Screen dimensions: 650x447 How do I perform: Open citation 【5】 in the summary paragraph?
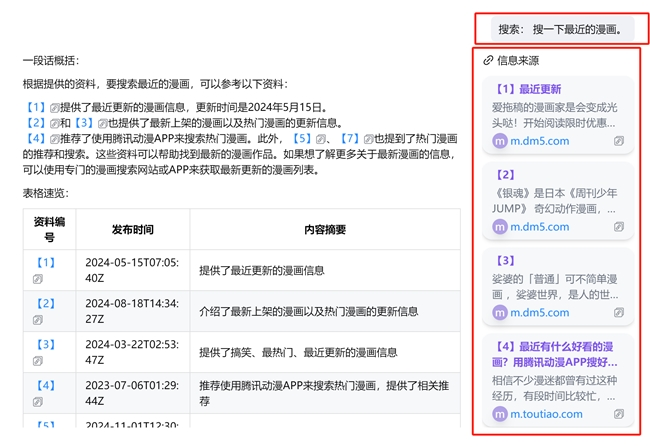[x=301, y=138]
